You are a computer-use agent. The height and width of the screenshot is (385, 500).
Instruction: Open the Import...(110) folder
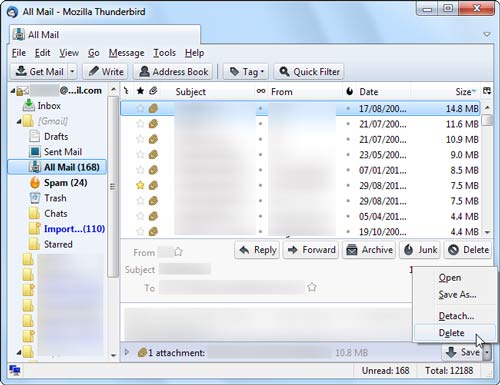67,229
